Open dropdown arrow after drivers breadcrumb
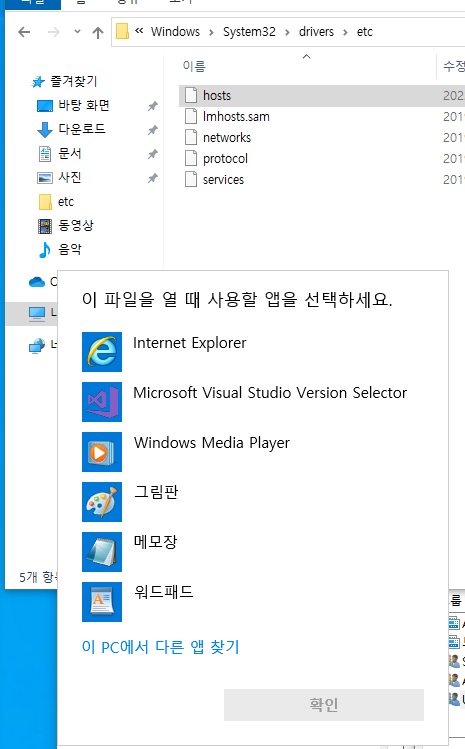This screenshot has width=465, height=749. coord(345,32)
